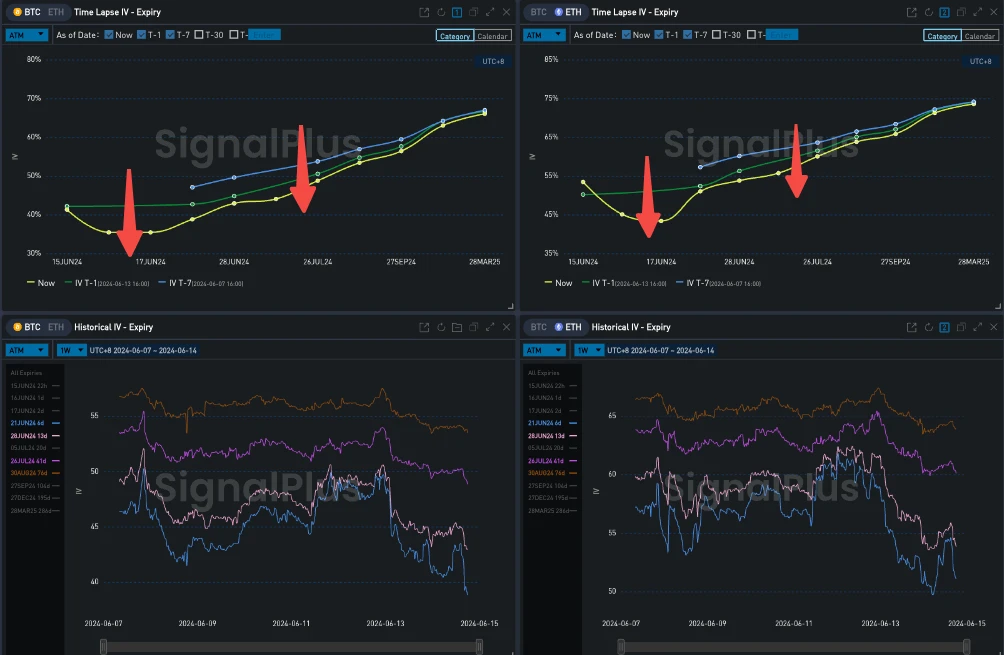Click the blue "2" count badge in ETH panel header
The width and height of the screenshot is (1004, 655).
tap(944, 12)
